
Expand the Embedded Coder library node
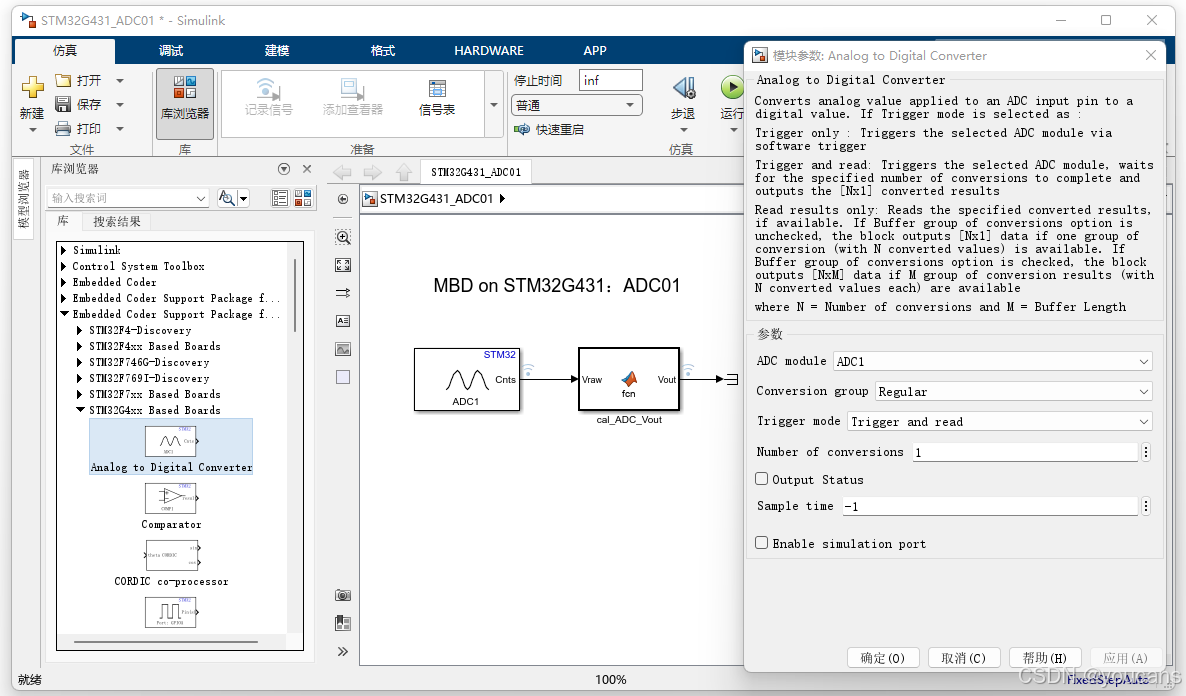(64, 282)
